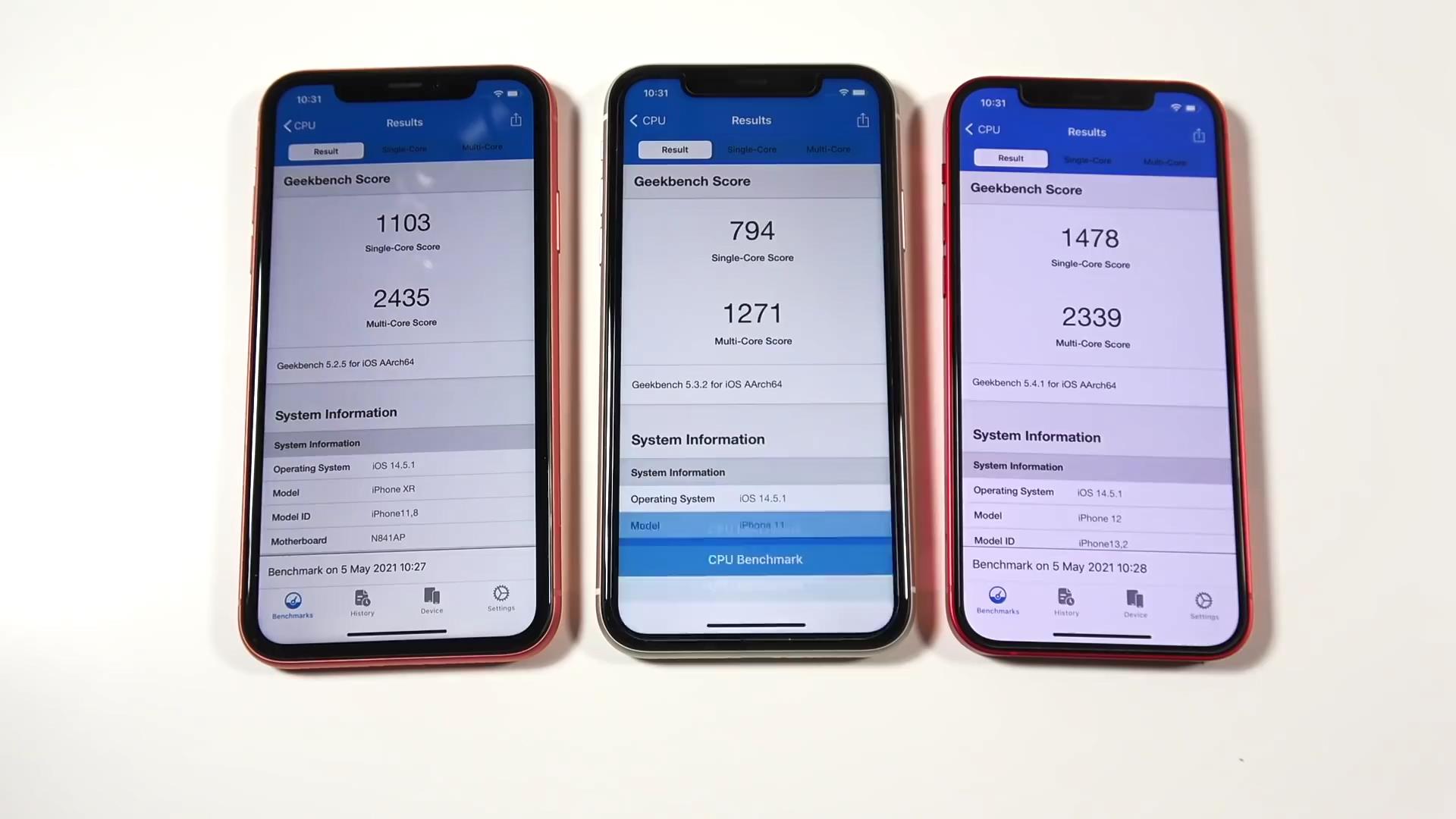Click the Result toggle on left phone
Screen dimensions: 1456x819
[x=325, y=150]
